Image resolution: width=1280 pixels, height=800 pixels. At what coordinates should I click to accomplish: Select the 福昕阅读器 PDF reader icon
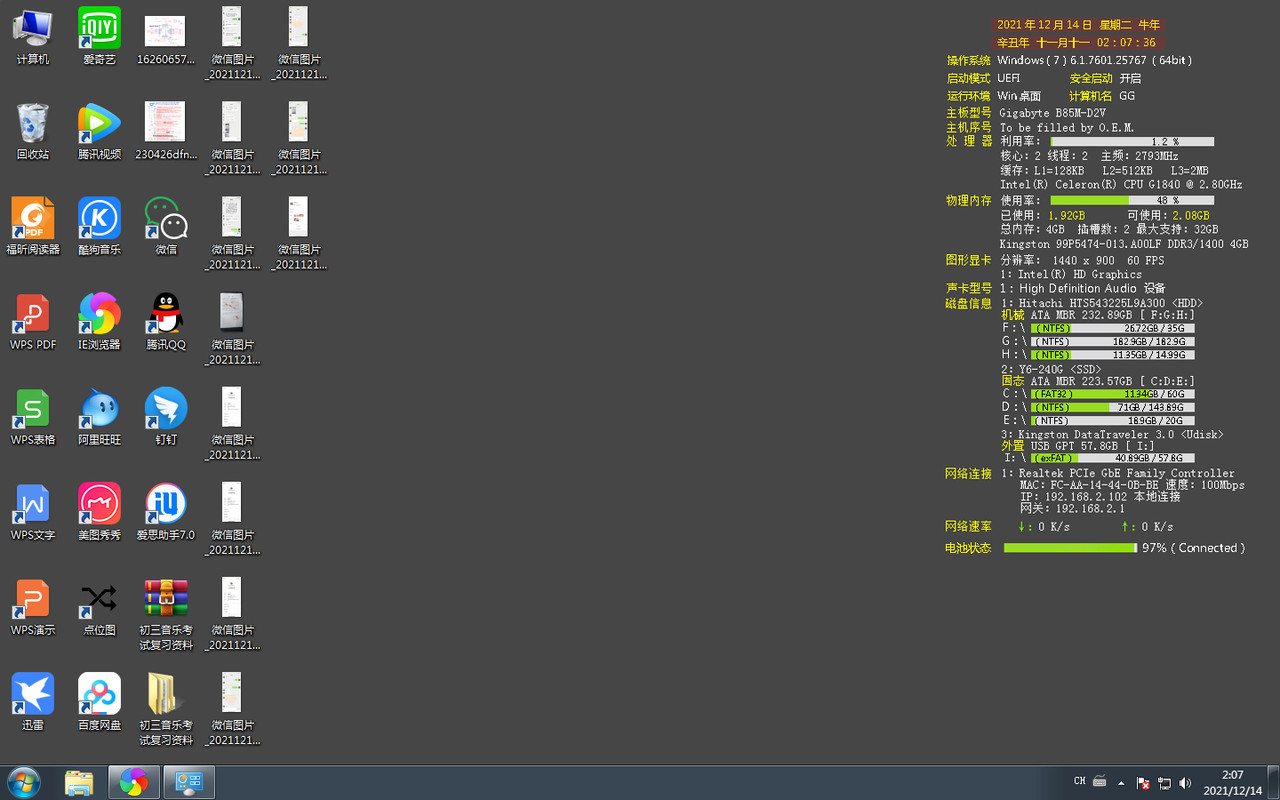[x=33, y=227]
